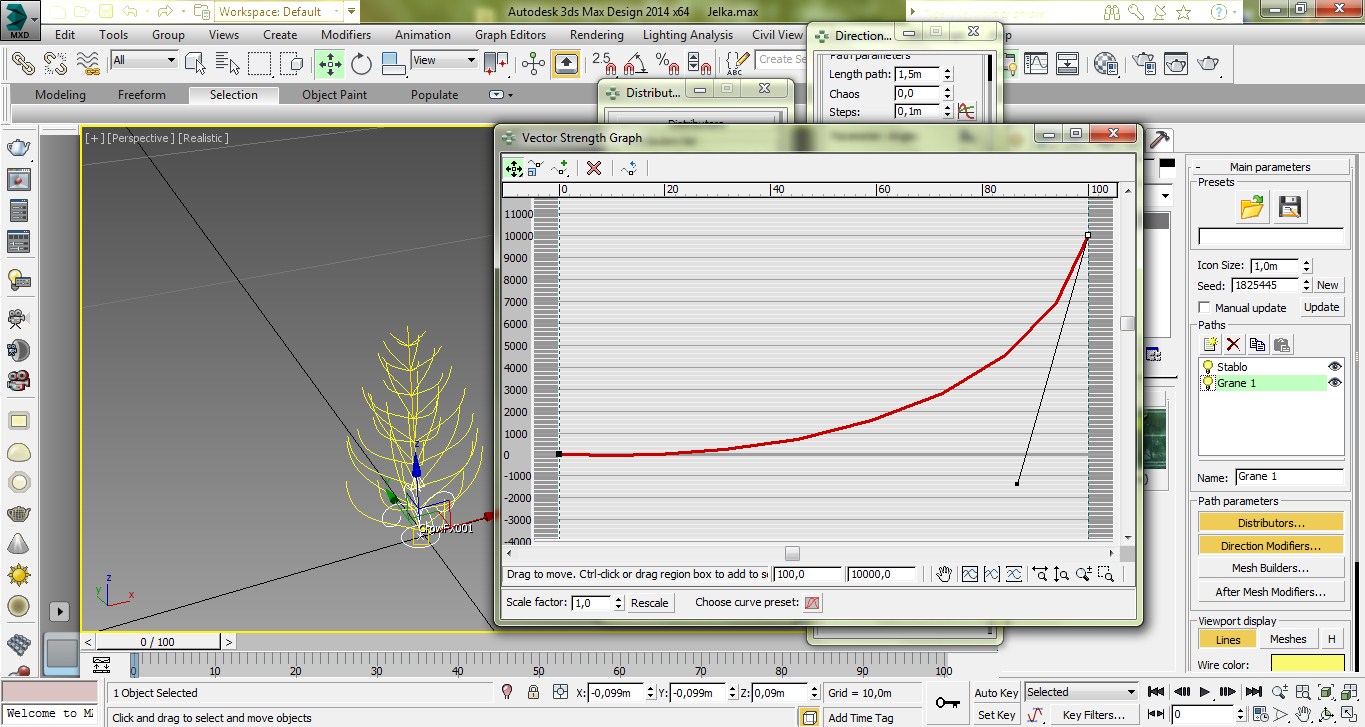1365x727 pixels.
Task: Generate New seed button
Action: 1327,285
